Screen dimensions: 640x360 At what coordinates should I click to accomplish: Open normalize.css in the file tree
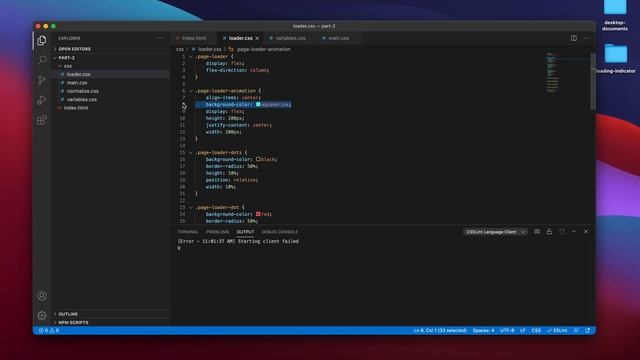82,91
